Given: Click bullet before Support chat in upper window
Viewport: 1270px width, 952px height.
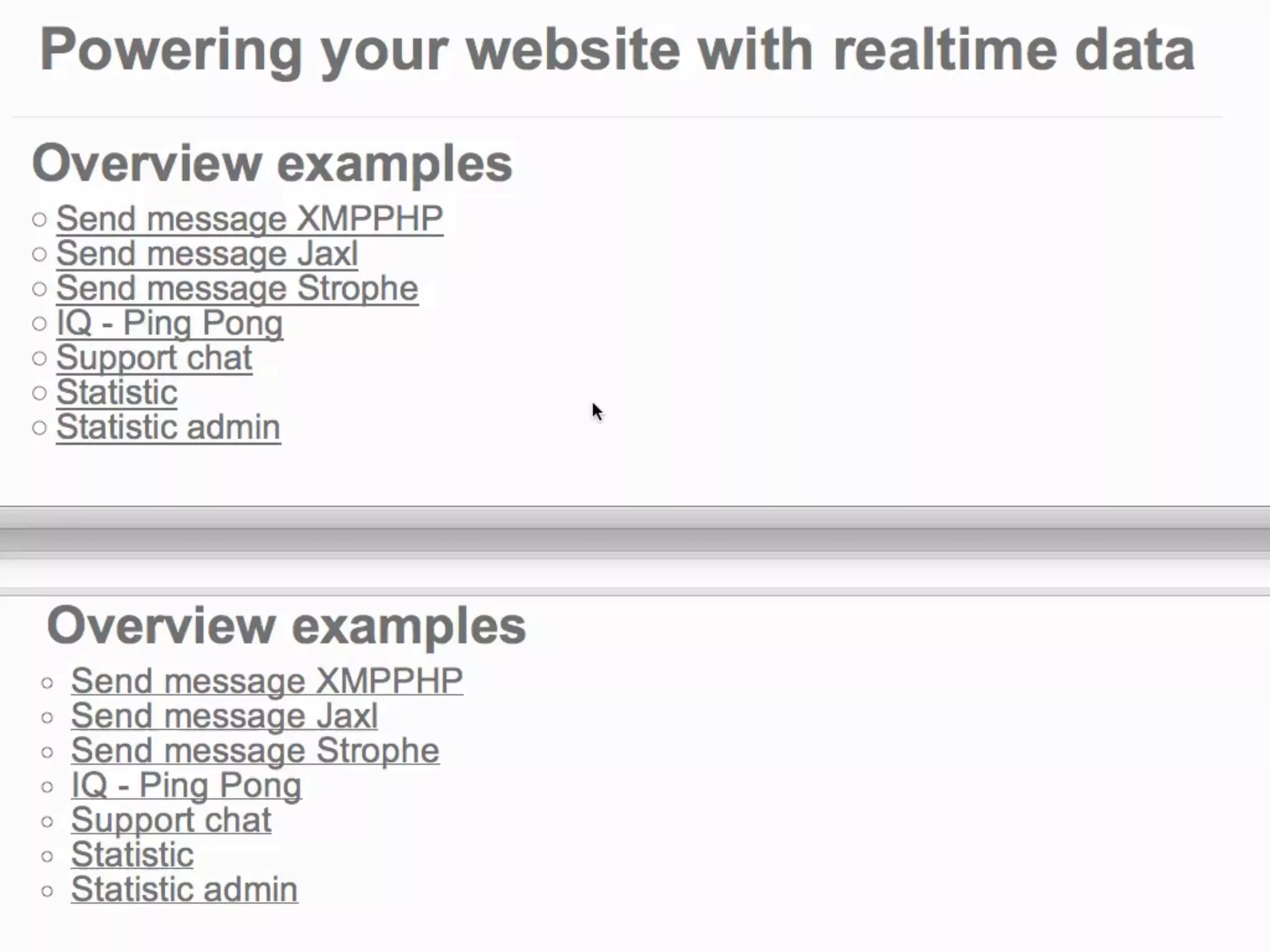Looking at the screenshot, I should pyautogui.click(x=39, y=358).
